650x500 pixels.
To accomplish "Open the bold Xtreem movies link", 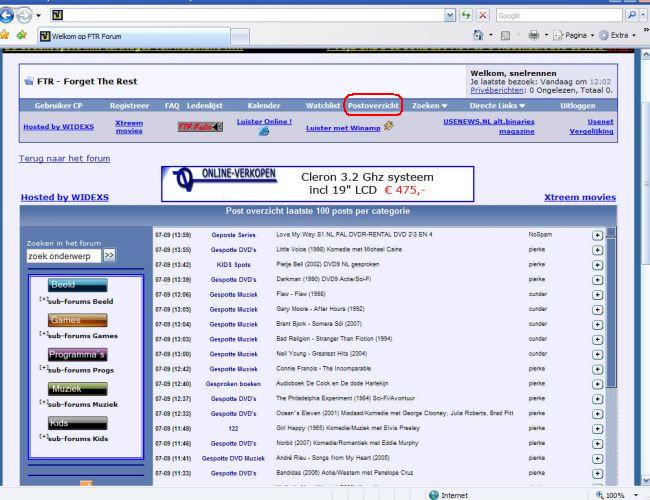I will (x=580, y=197).
